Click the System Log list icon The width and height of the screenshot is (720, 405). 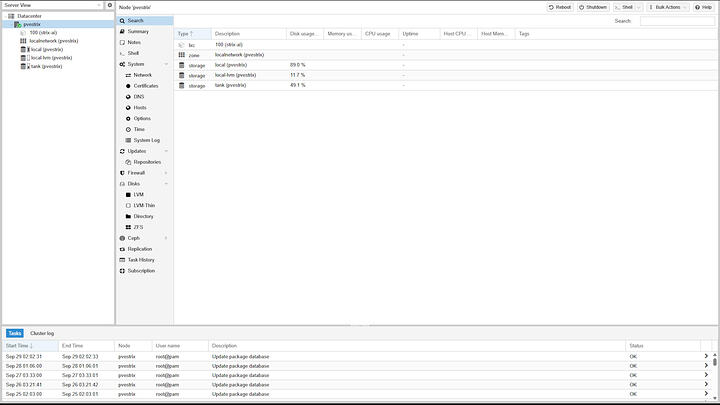128,140
